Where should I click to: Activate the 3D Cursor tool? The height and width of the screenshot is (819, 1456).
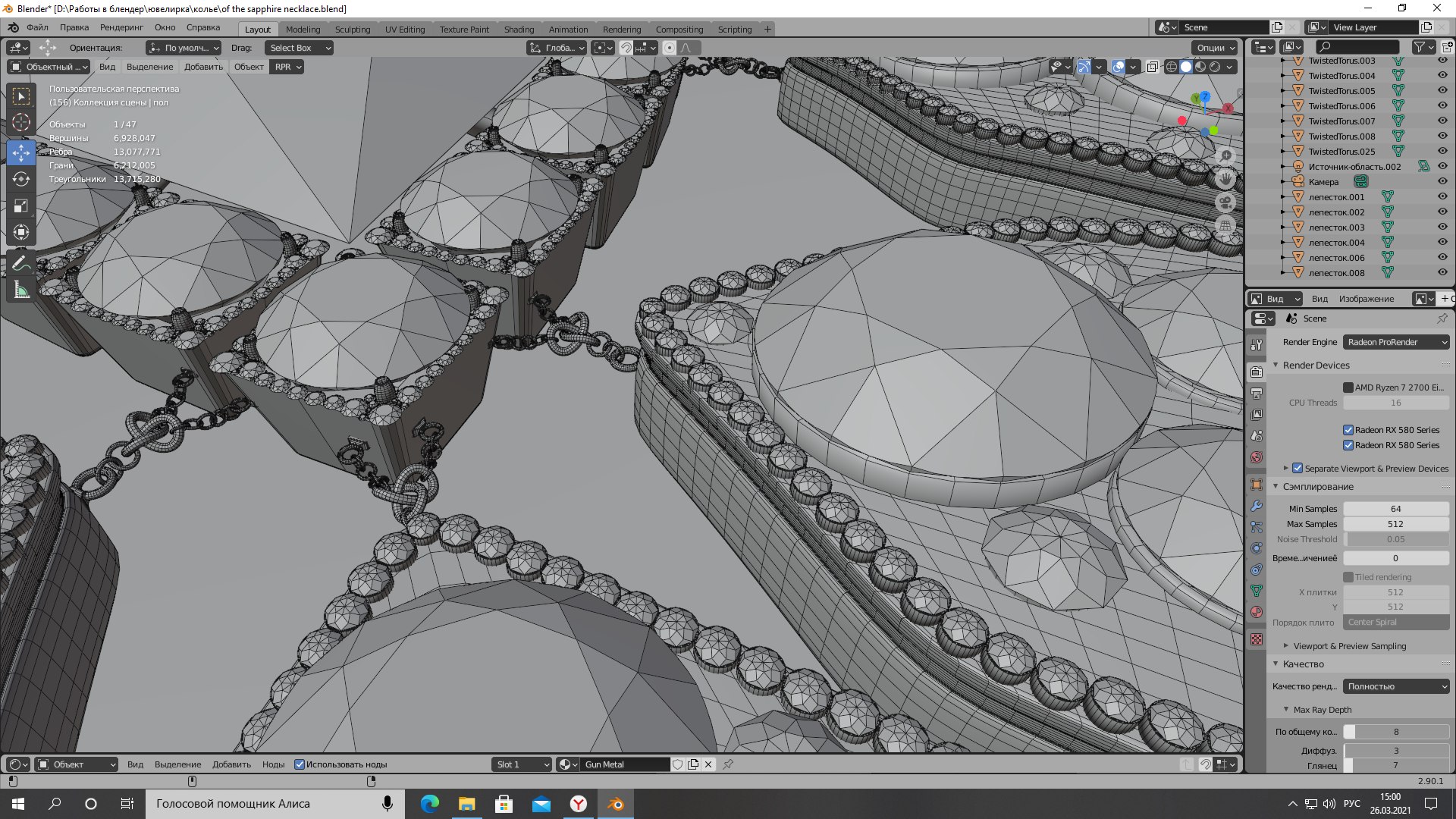click(x=21, y=122)
